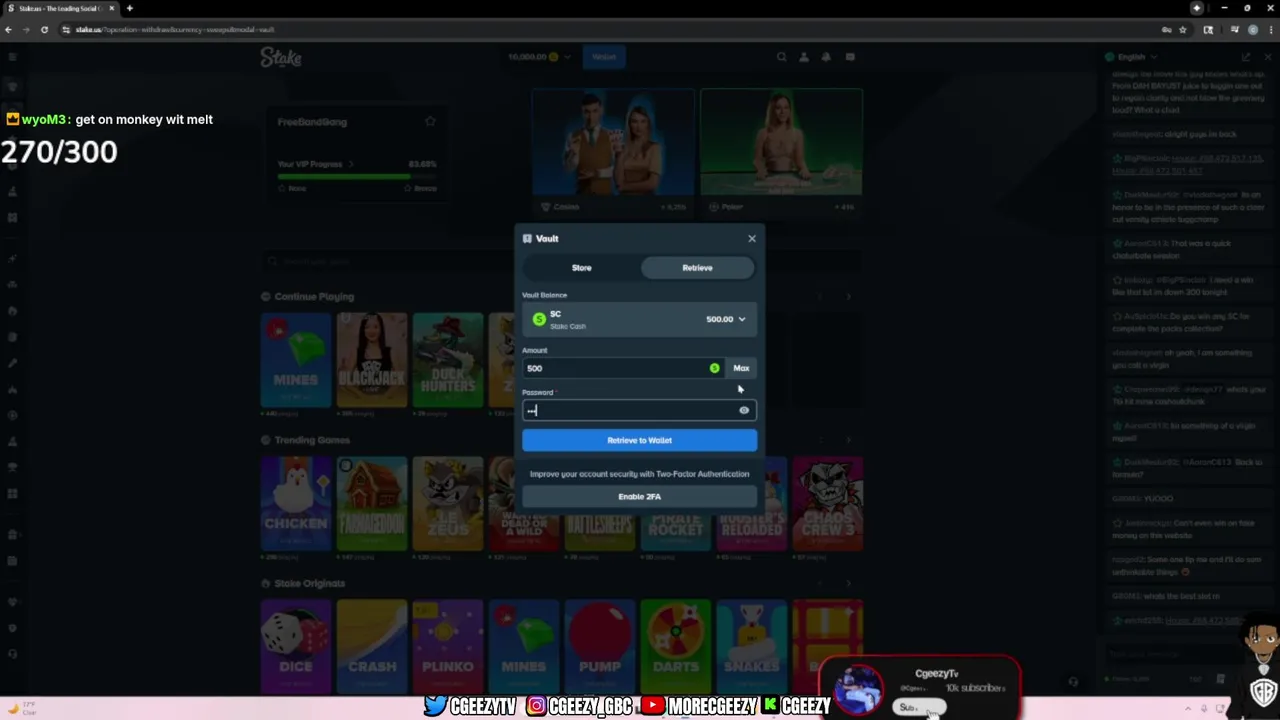Open the Casino promo banner

612,150
